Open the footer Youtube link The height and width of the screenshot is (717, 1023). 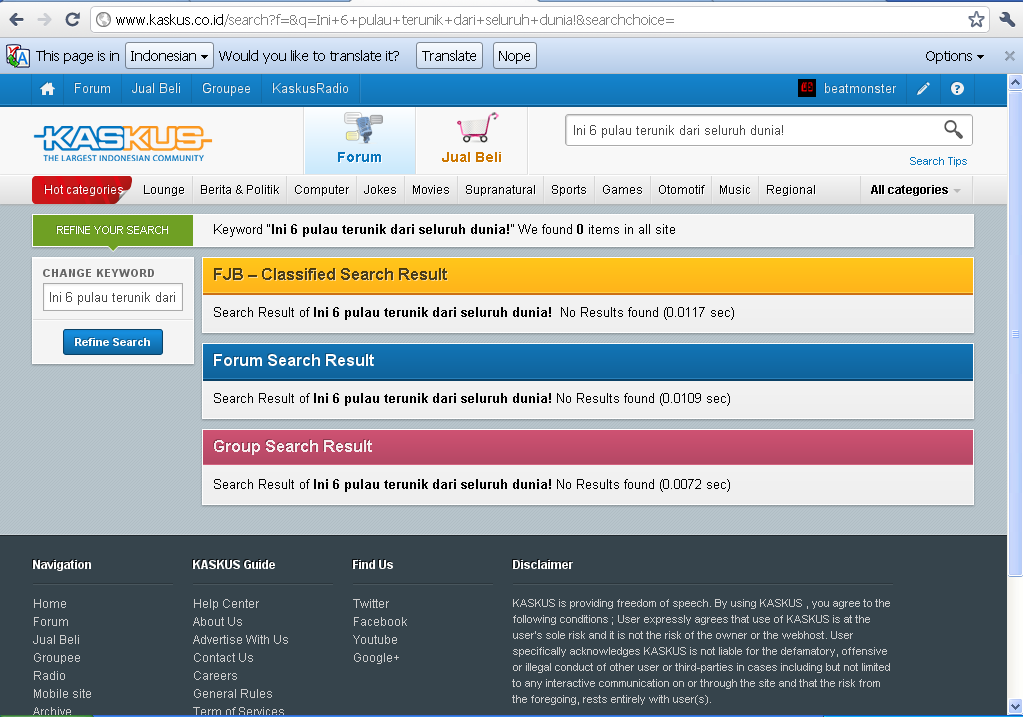(x=375, y=640)
